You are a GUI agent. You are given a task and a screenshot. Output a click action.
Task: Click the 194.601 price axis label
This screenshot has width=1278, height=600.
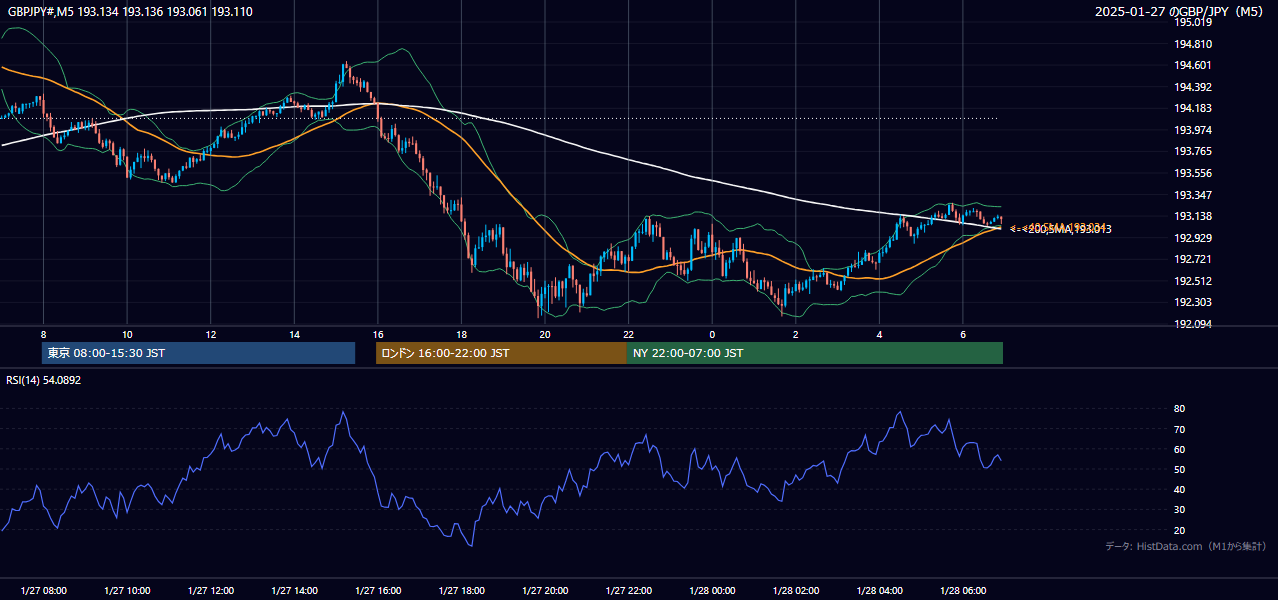[x=1191, y=65]
